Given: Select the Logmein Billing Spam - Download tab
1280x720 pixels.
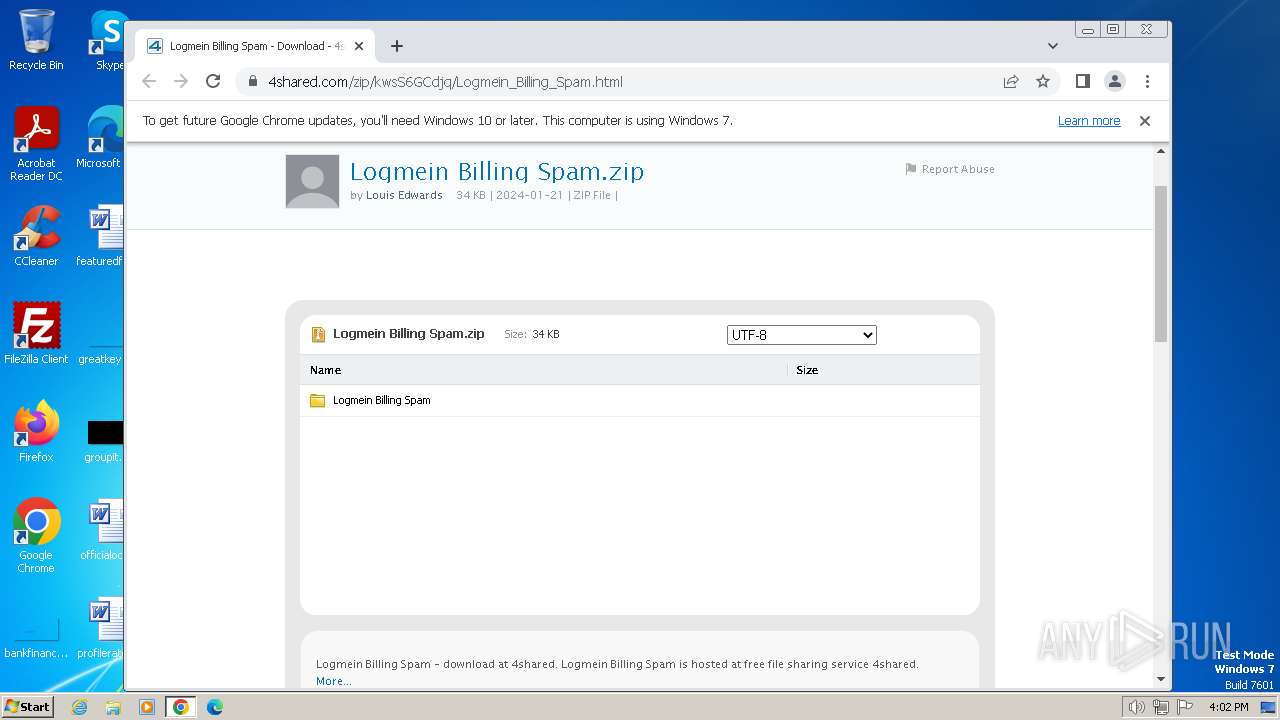Looking at the screenshot, I should point(256,46).
